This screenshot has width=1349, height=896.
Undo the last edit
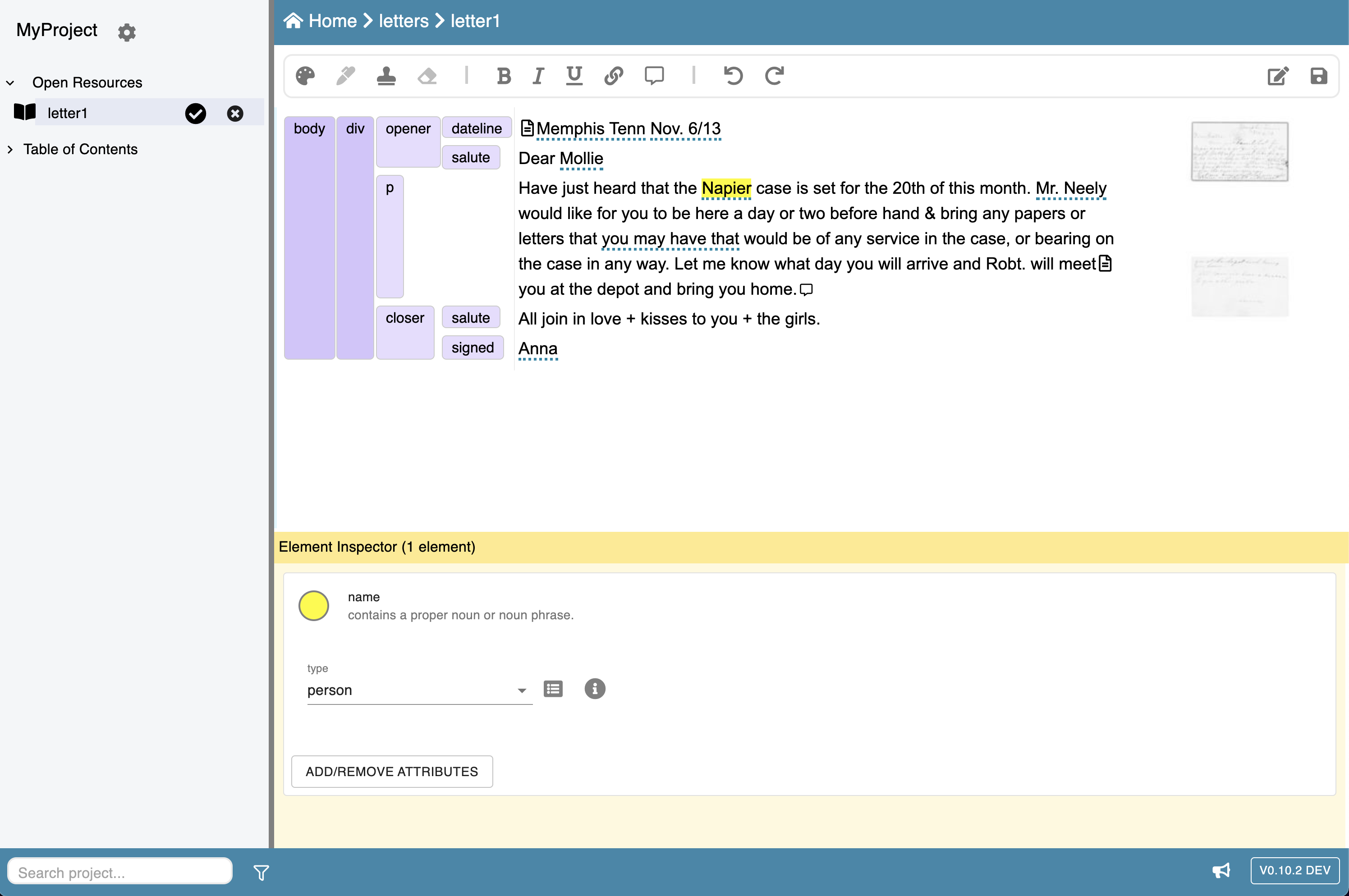734,76
